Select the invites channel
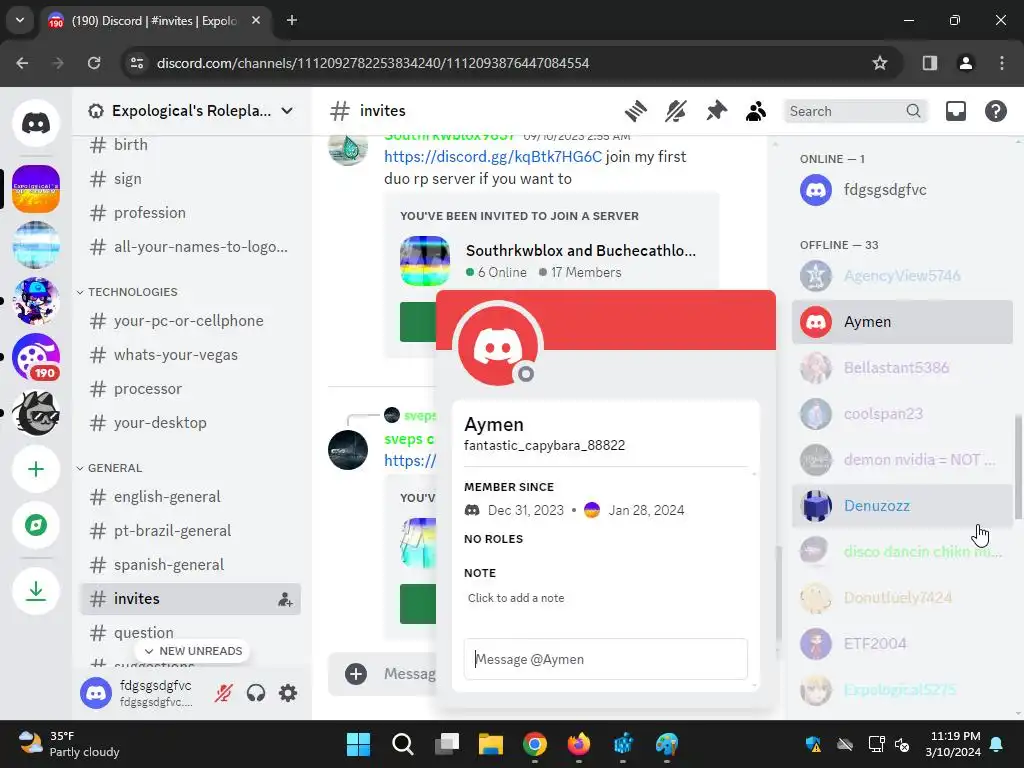Viewport: 1024px width, 768px height. (x=190, y=599)
